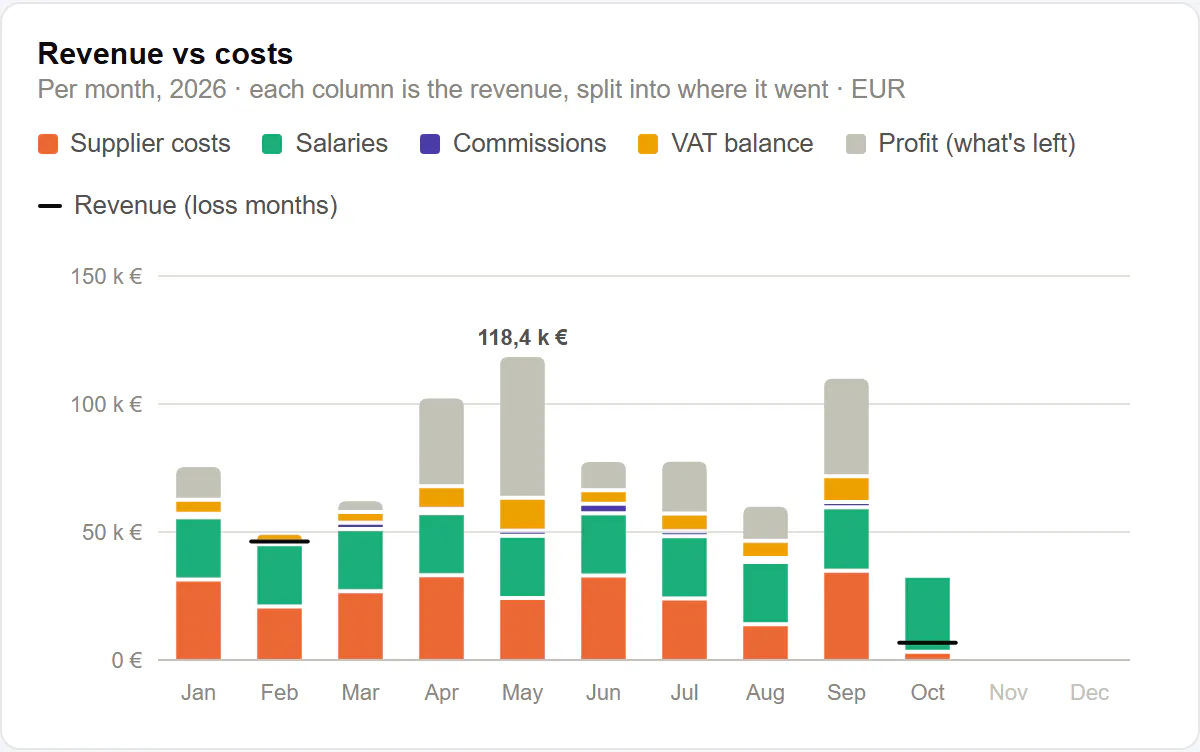Click the Jan label on the x-axis
Image resolution: width=1200 pixels, height=752 pixels.
(198, 693)
